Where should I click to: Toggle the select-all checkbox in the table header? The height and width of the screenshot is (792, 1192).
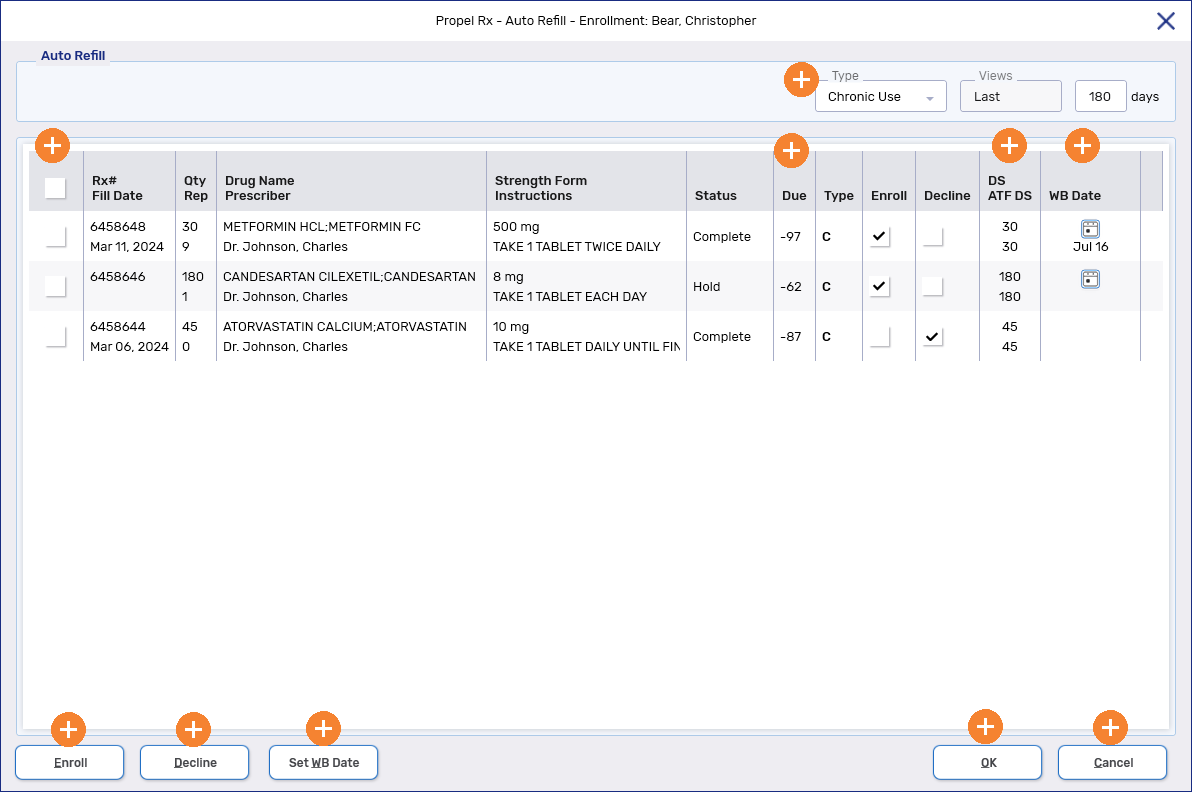pos(55,187)
